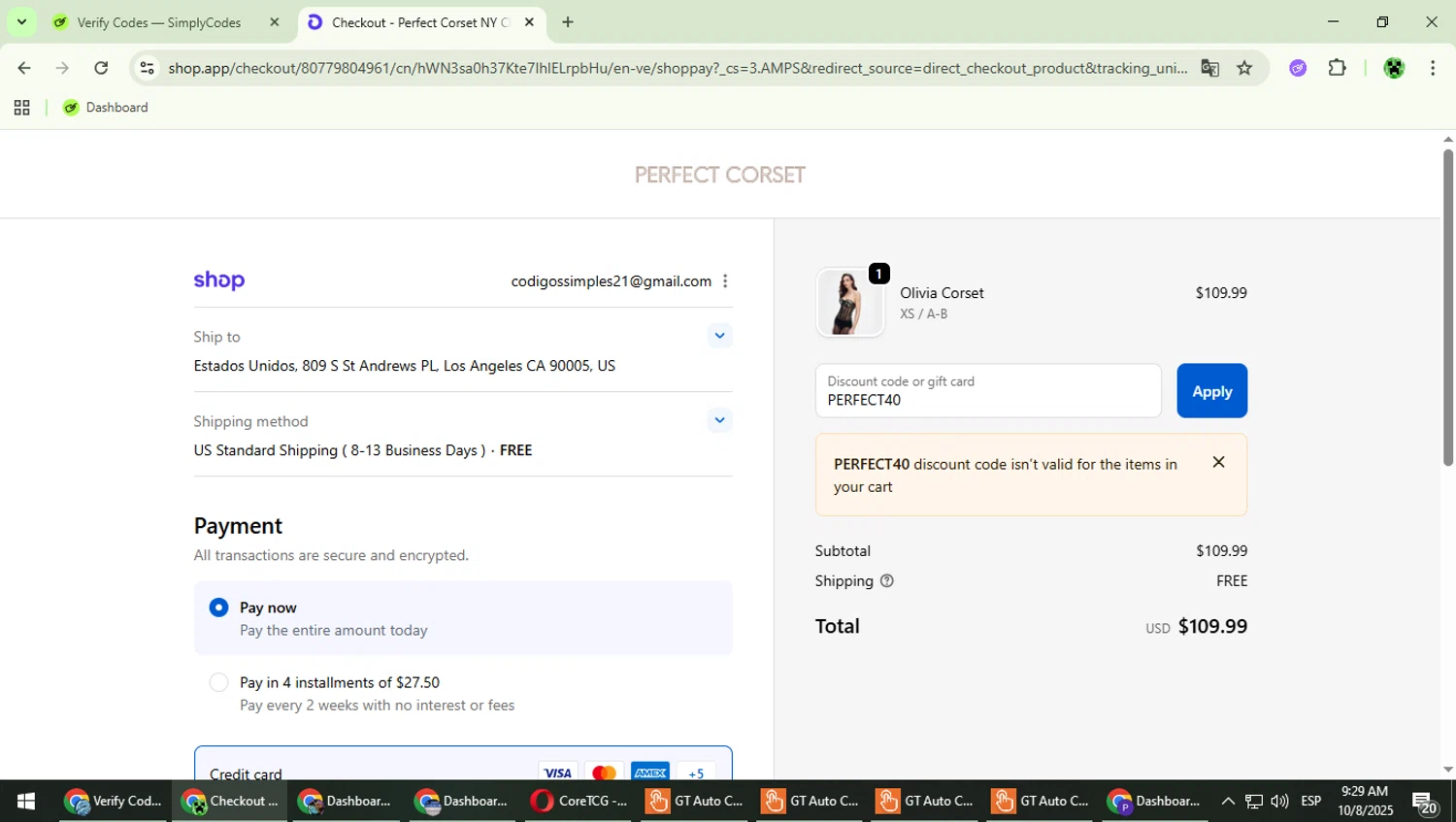The width and height of the screenshot is (1456, 822).
Task: Click the Amex card icon
Action: pos(649,773)
